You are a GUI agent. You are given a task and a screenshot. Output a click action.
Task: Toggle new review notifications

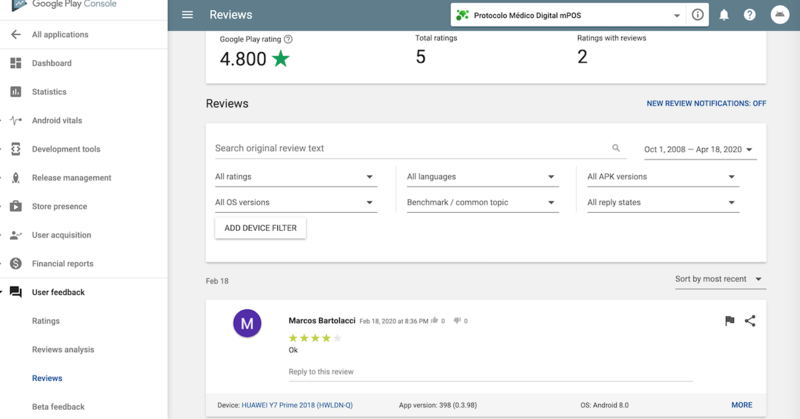tap(706, 103)
